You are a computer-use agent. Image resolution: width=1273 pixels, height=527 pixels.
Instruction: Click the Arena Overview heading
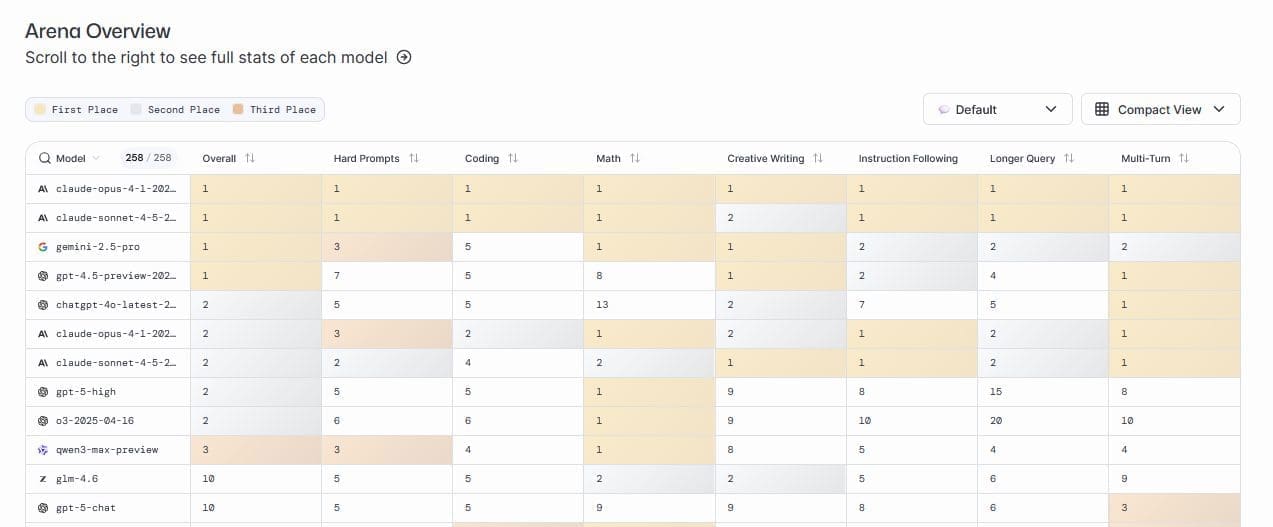(98, 31)
